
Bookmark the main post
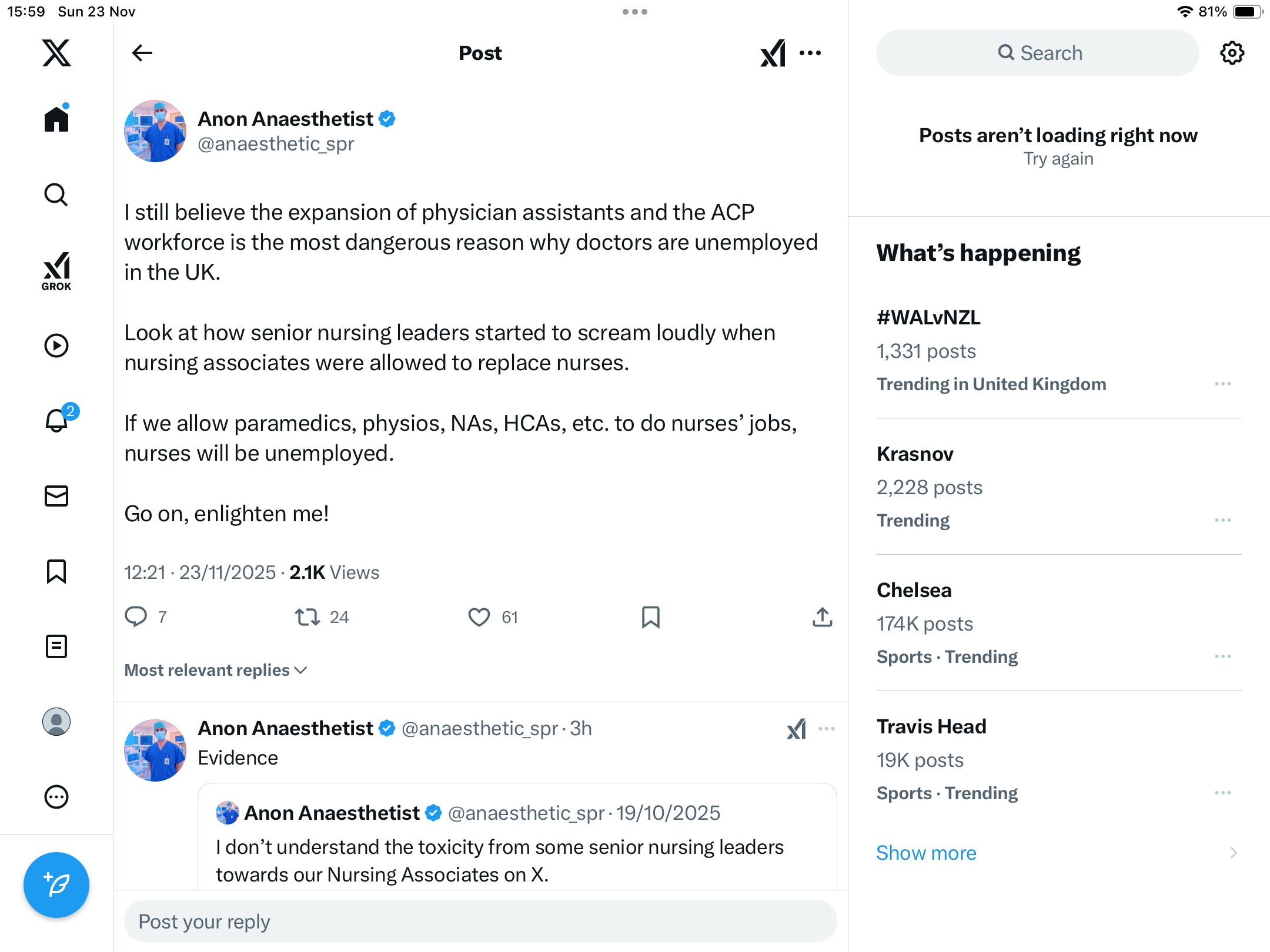[x=650, y=617]
